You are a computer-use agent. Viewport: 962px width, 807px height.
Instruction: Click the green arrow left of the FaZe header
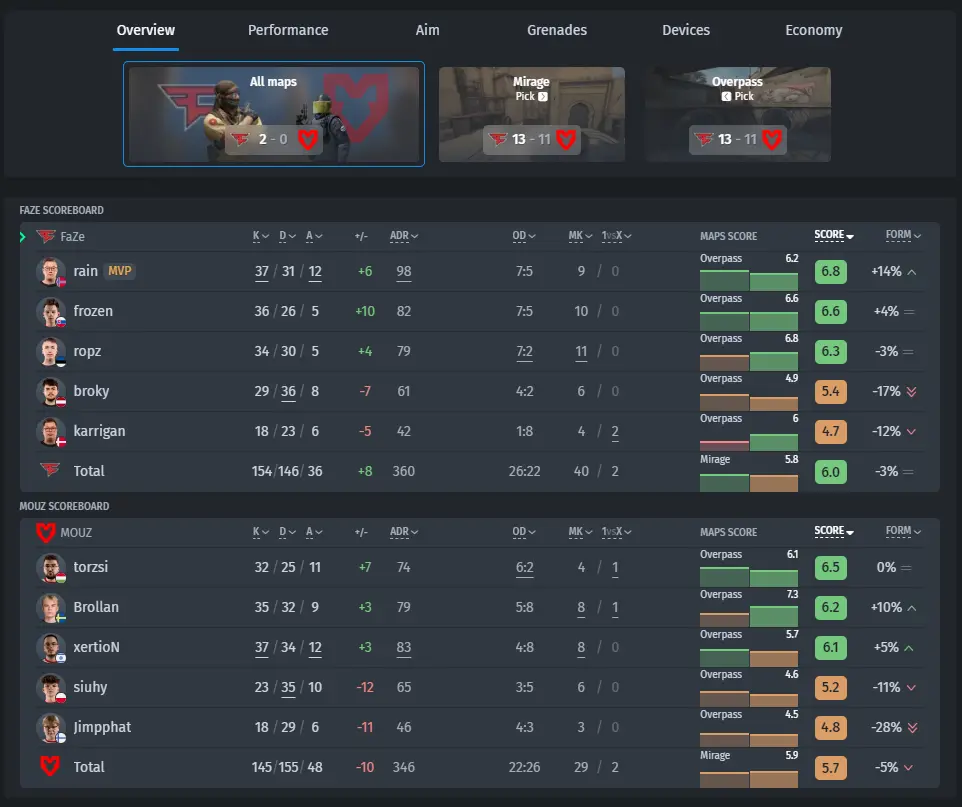tap(23, 237)
